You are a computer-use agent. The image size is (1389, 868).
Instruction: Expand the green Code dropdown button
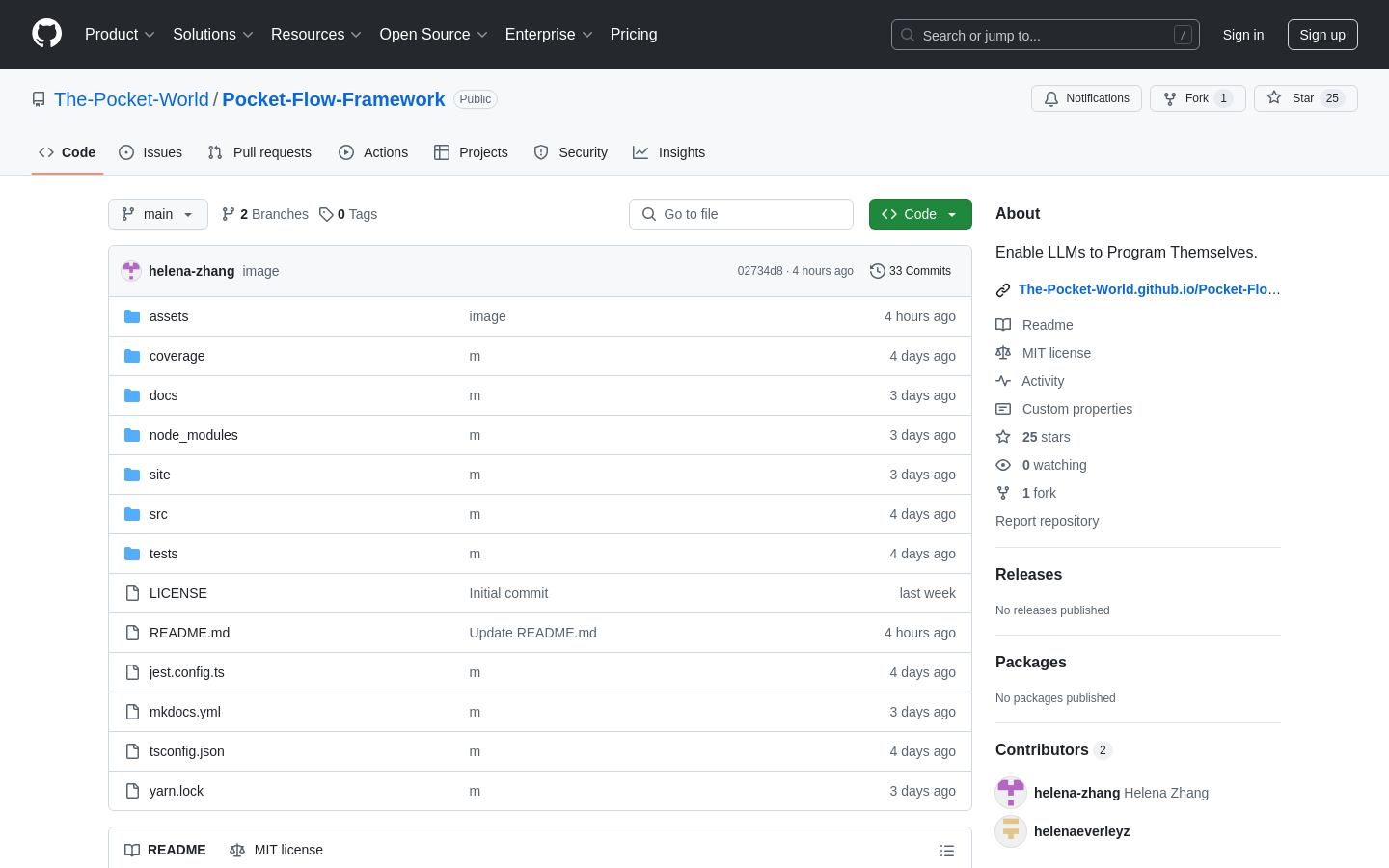click(920, 214)
